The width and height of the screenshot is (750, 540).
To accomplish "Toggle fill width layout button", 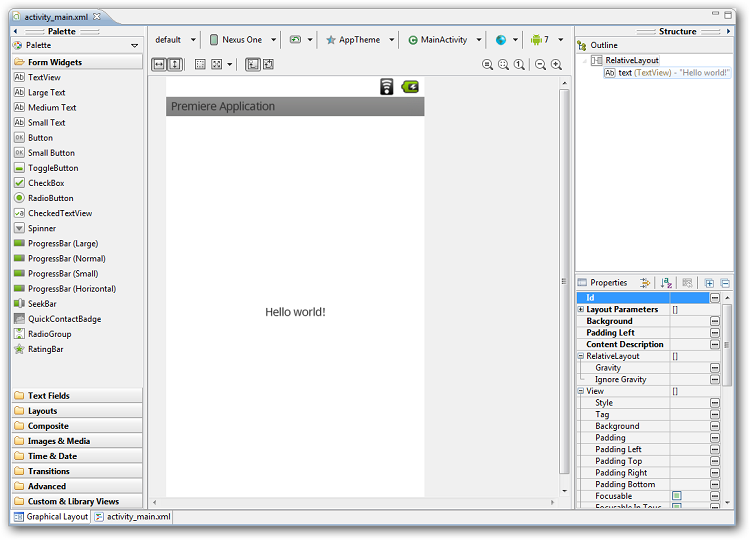I will (159, 64).
